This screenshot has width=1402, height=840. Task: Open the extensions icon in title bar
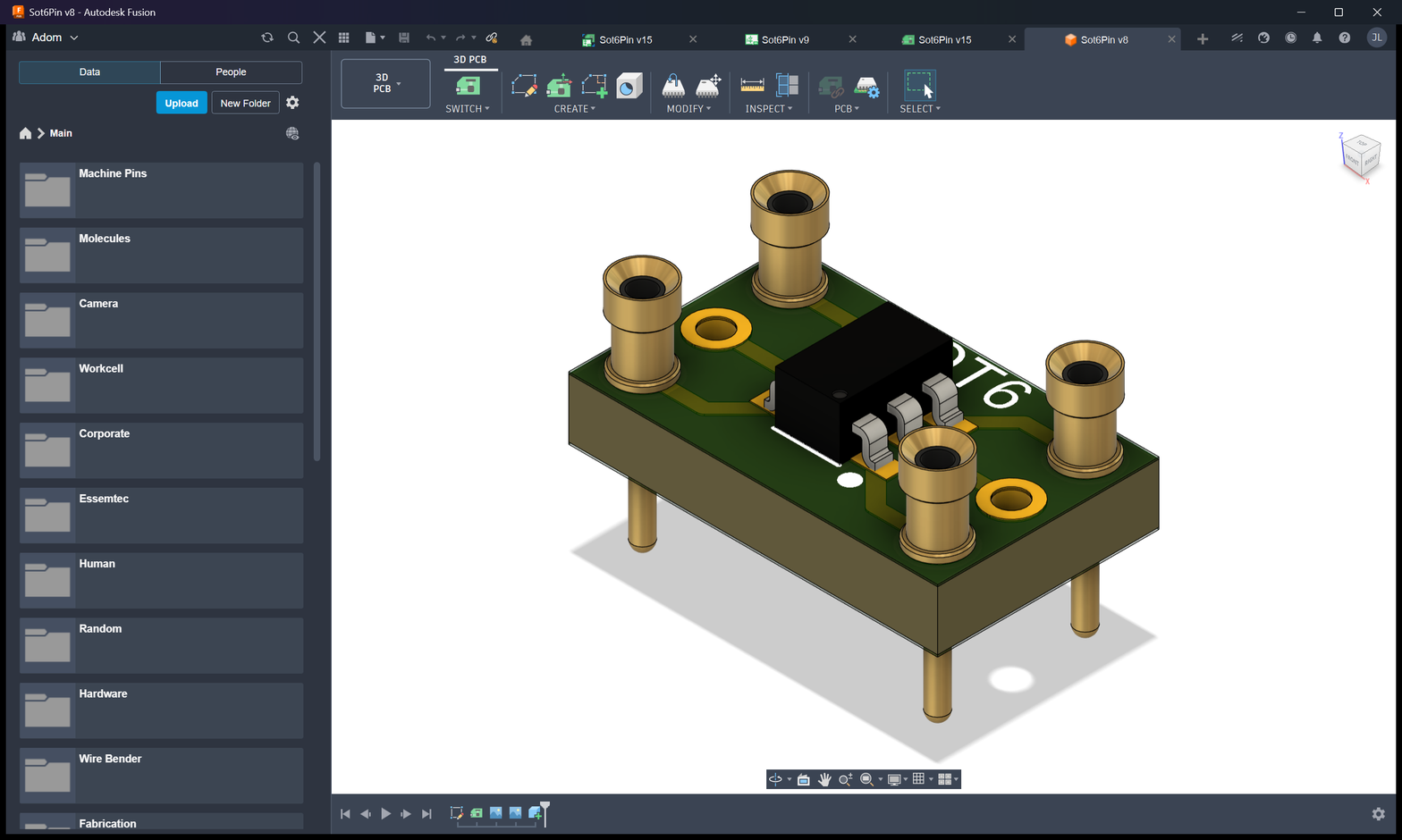[x=1237, y=38]
